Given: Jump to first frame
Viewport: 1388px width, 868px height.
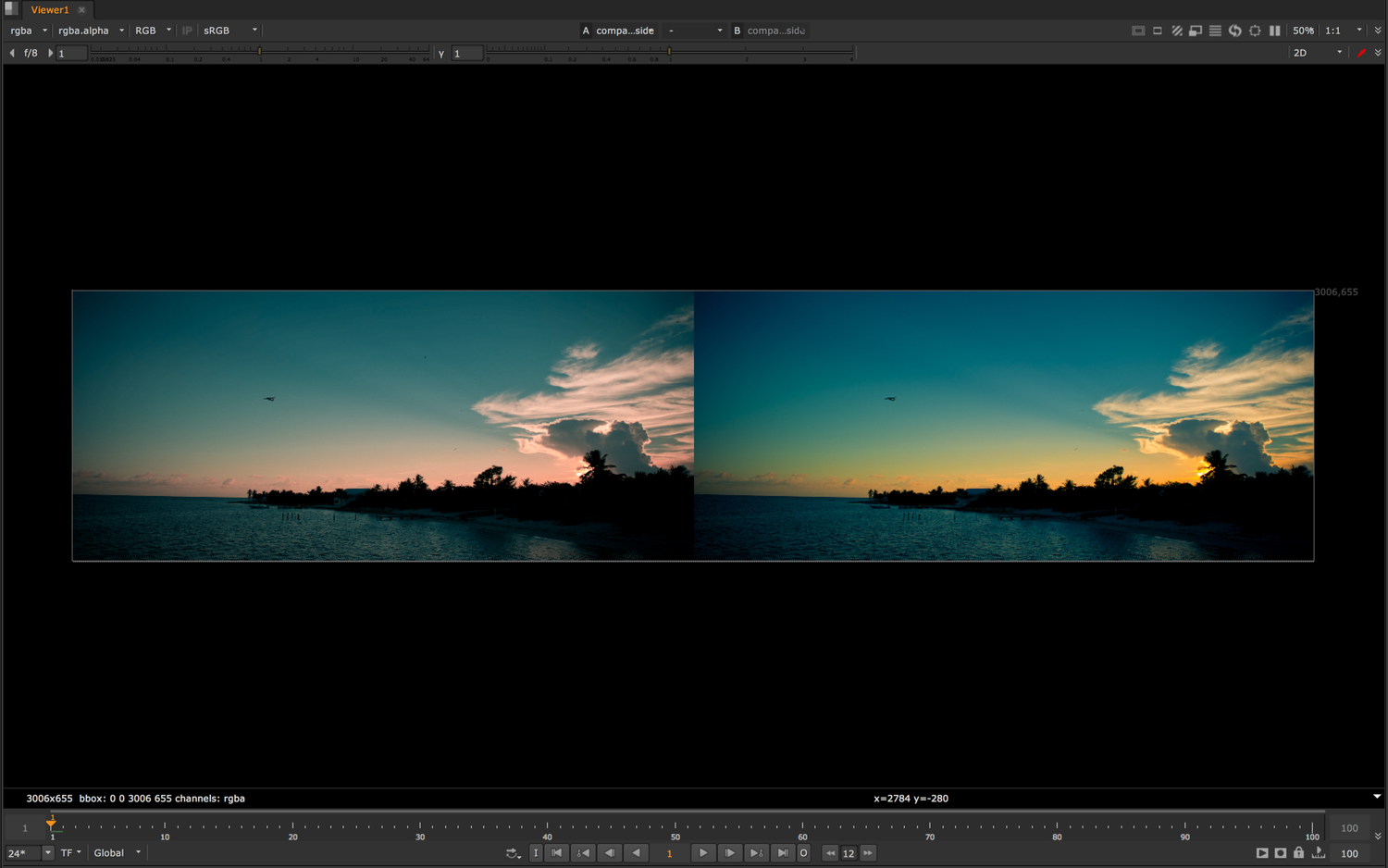Looking at the screenshot, I should (556, 853).
